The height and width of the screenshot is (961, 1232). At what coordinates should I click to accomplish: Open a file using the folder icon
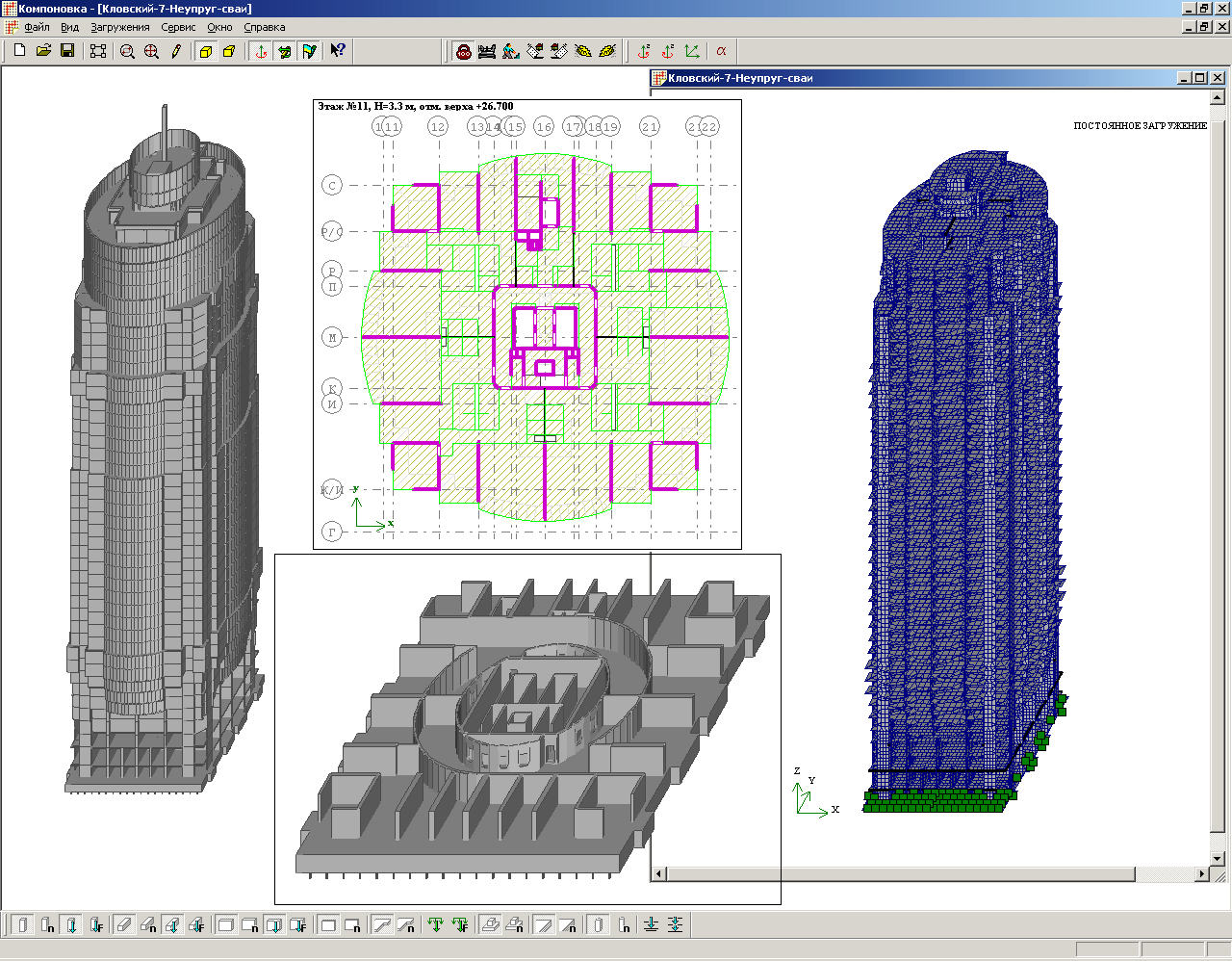click(x=43, y=51)
